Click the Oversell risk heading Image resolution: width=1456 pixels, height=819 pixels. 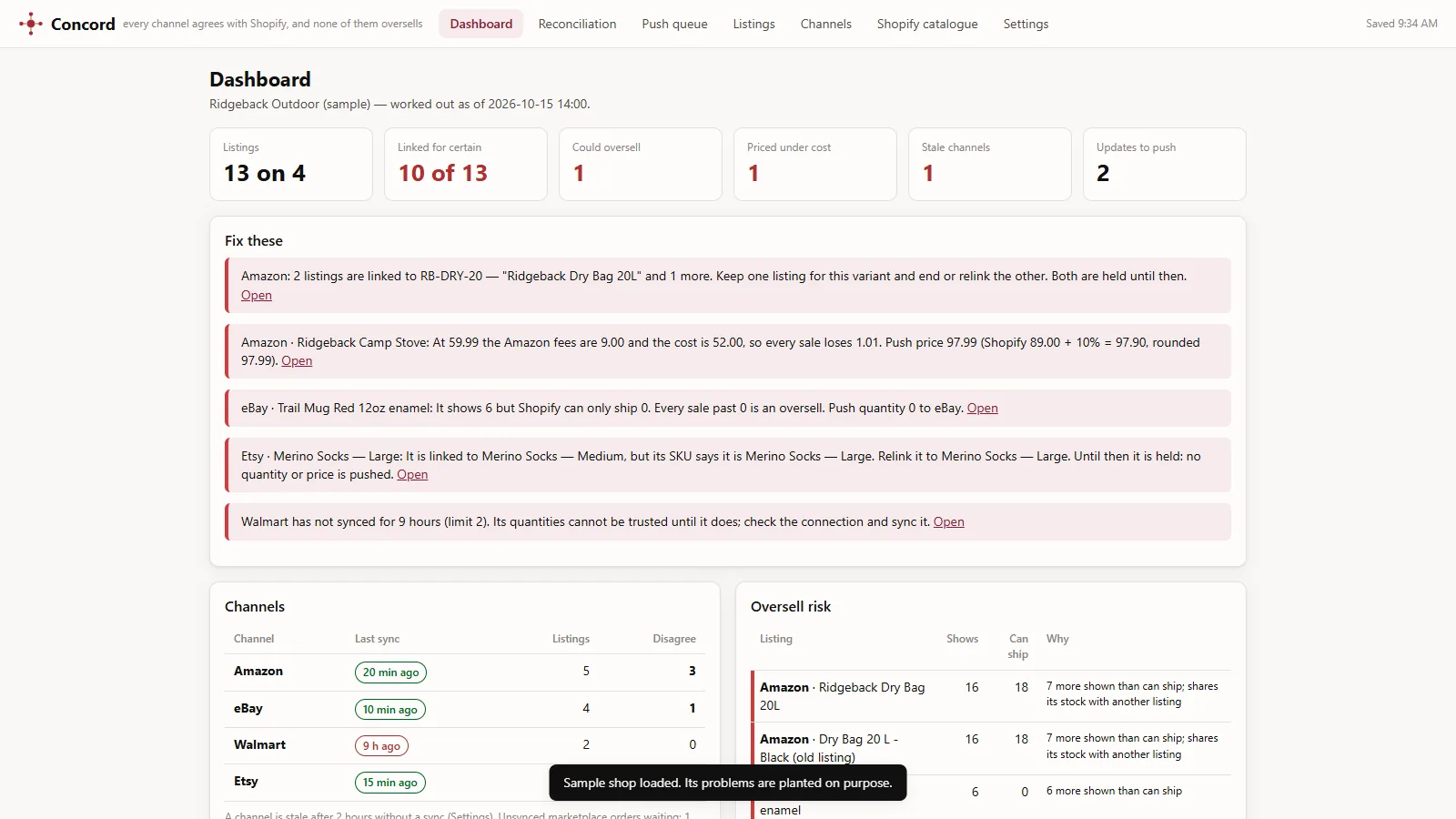coord(791,607)
